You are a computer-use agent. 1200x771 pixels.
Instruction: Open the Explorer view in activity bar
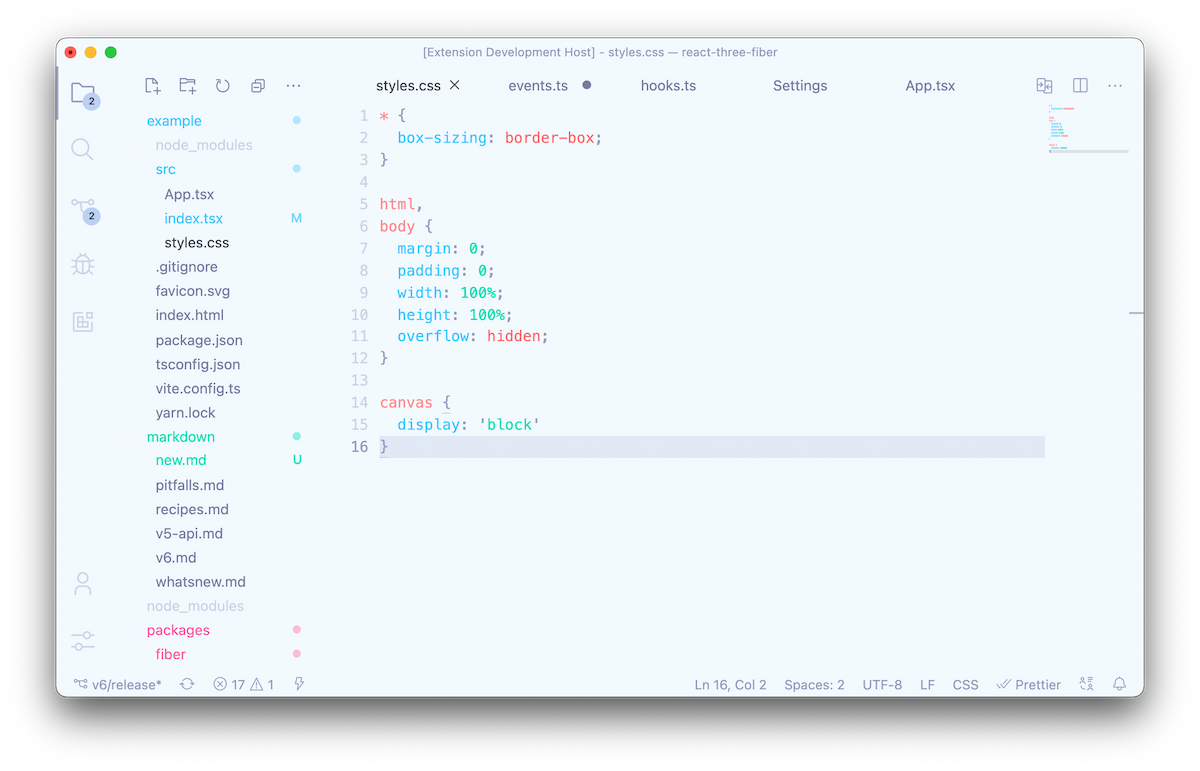click(x=83, y=94)
